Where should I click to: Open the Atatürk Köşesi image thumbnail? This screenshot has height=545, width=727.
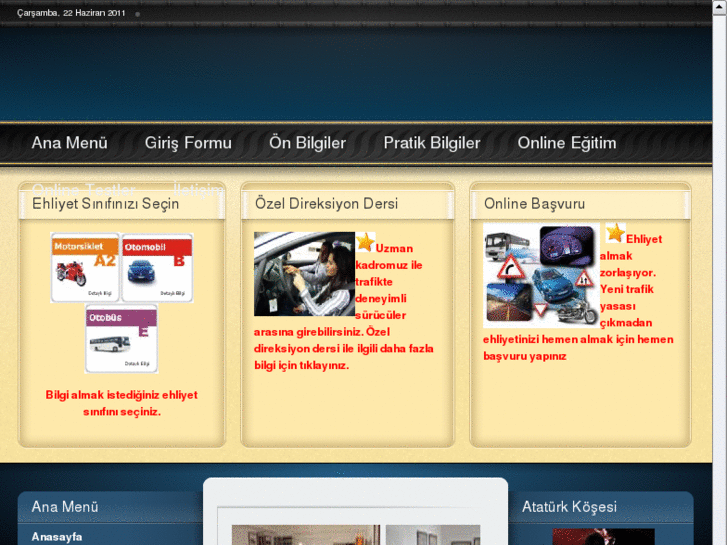click(604, 537)
